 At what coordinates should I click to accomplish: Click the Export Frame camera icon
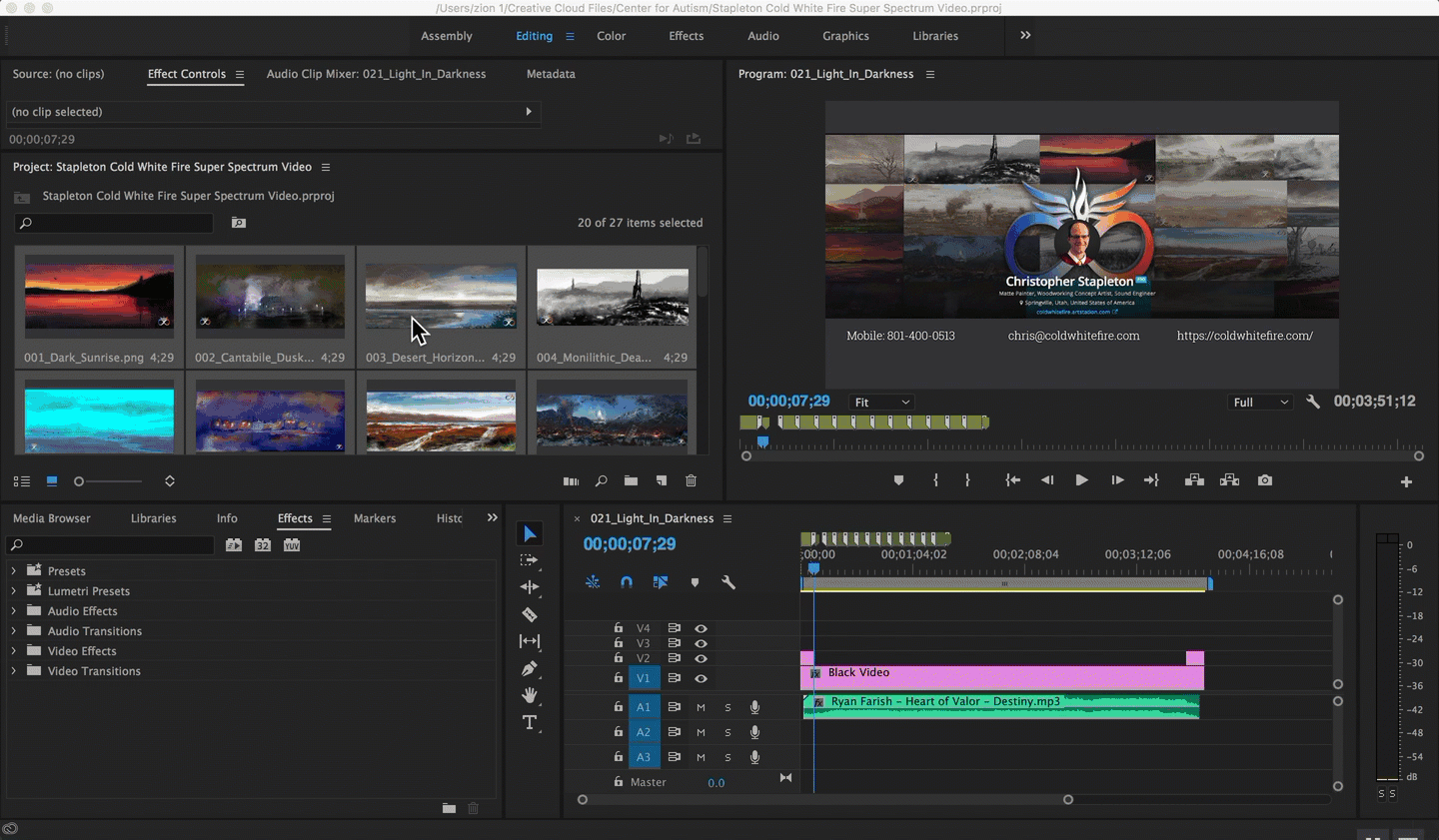click(1265, 480)
